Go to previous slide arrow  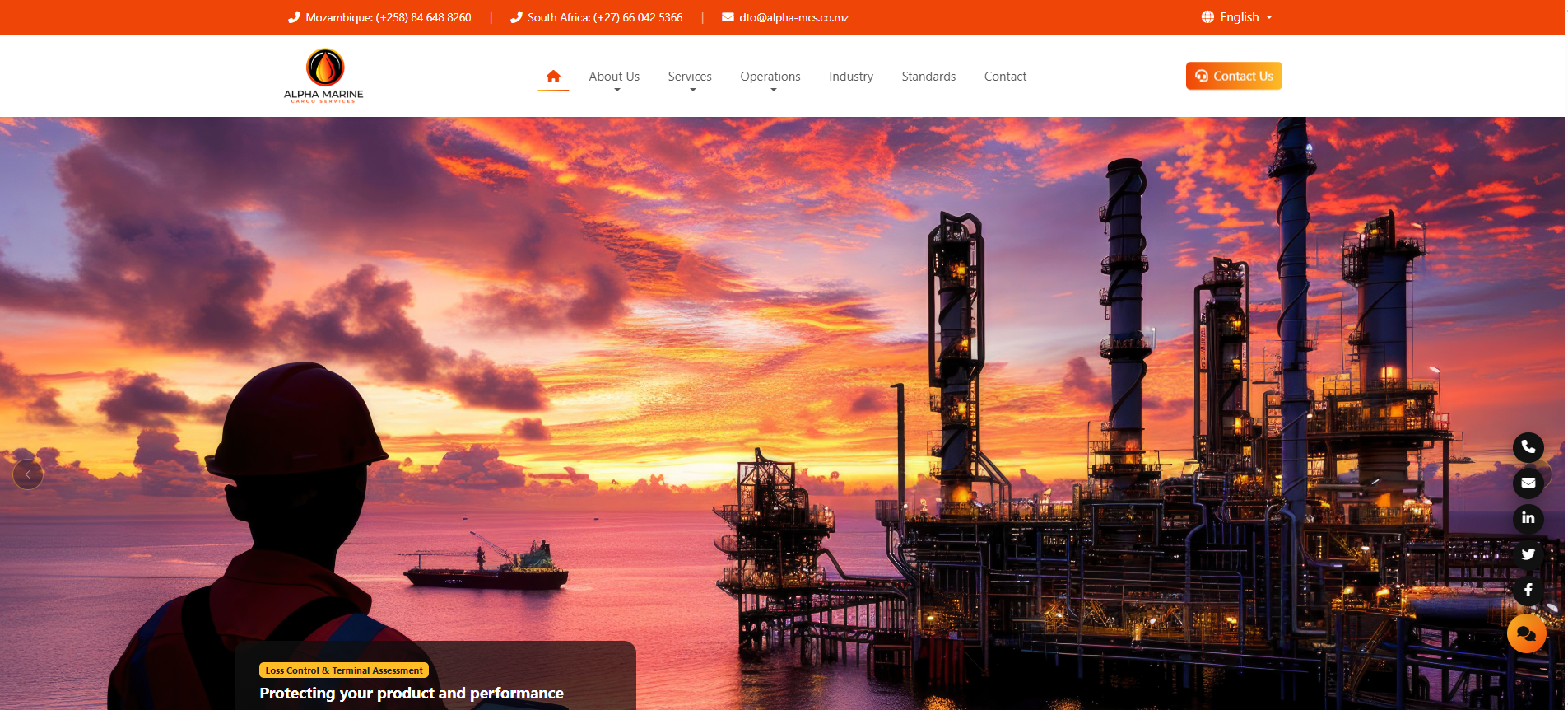tap(28, 474)
